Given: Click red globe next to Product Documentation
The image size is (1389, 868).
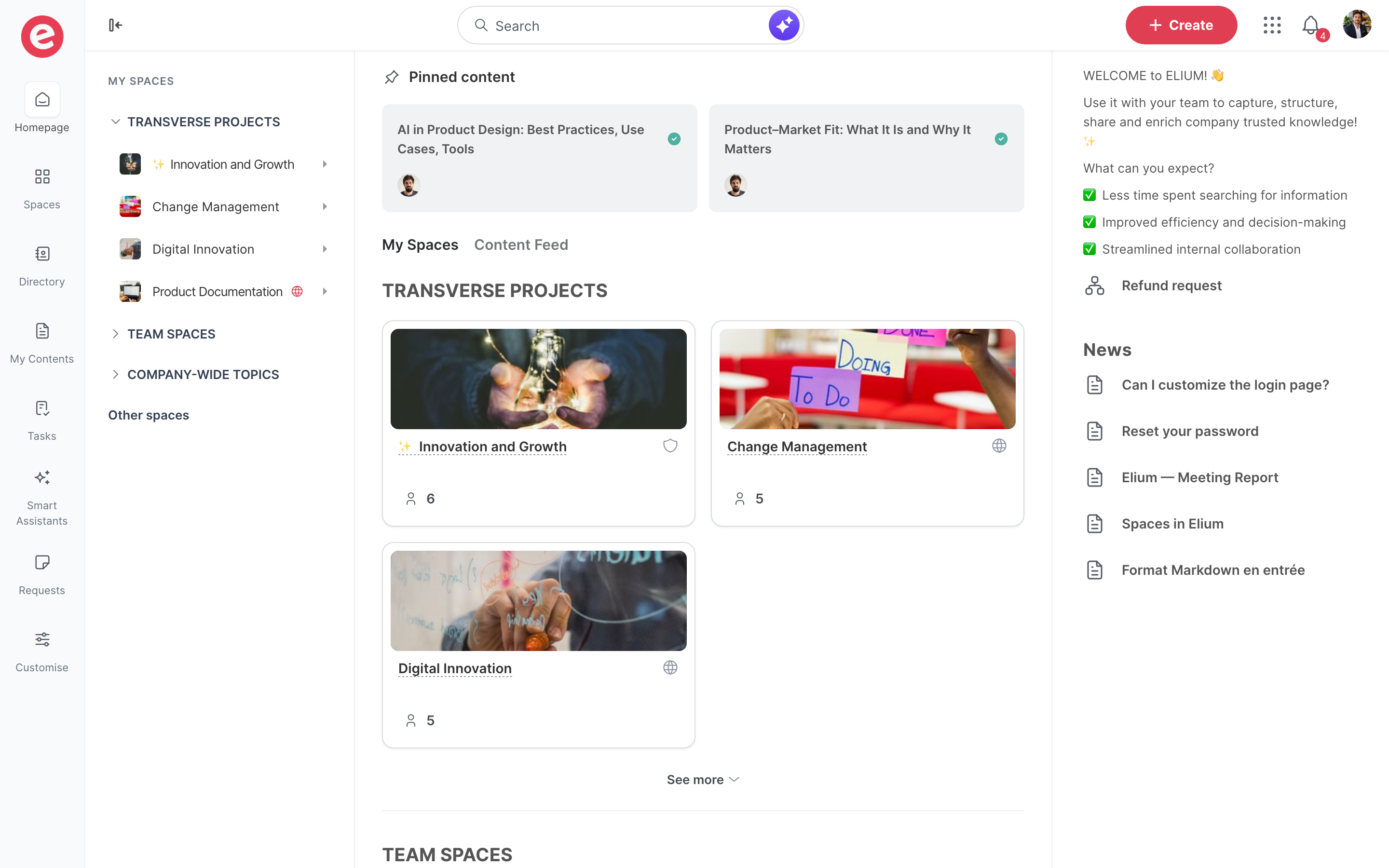Looking at the screenshot, I should pos(297,292).
